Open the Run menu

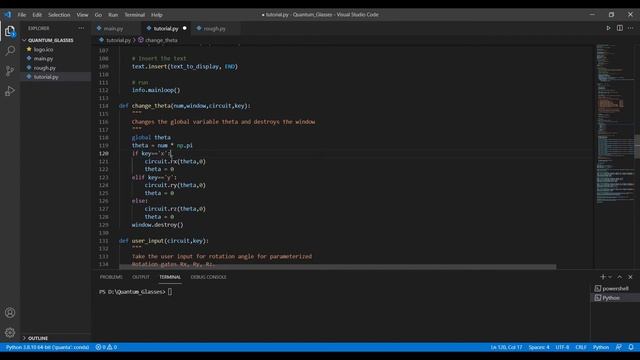pos(113,15)
